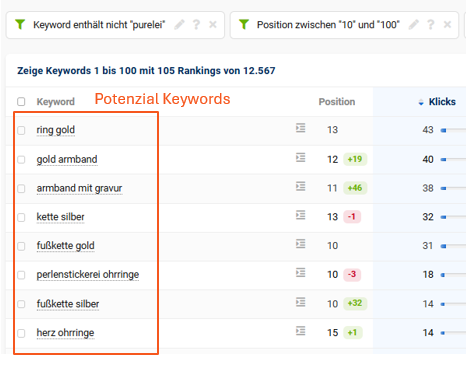Screen dimensions: 466x366
Task: Open the "perlenstickerei ohrringe" keyword link
Action: 88,275
